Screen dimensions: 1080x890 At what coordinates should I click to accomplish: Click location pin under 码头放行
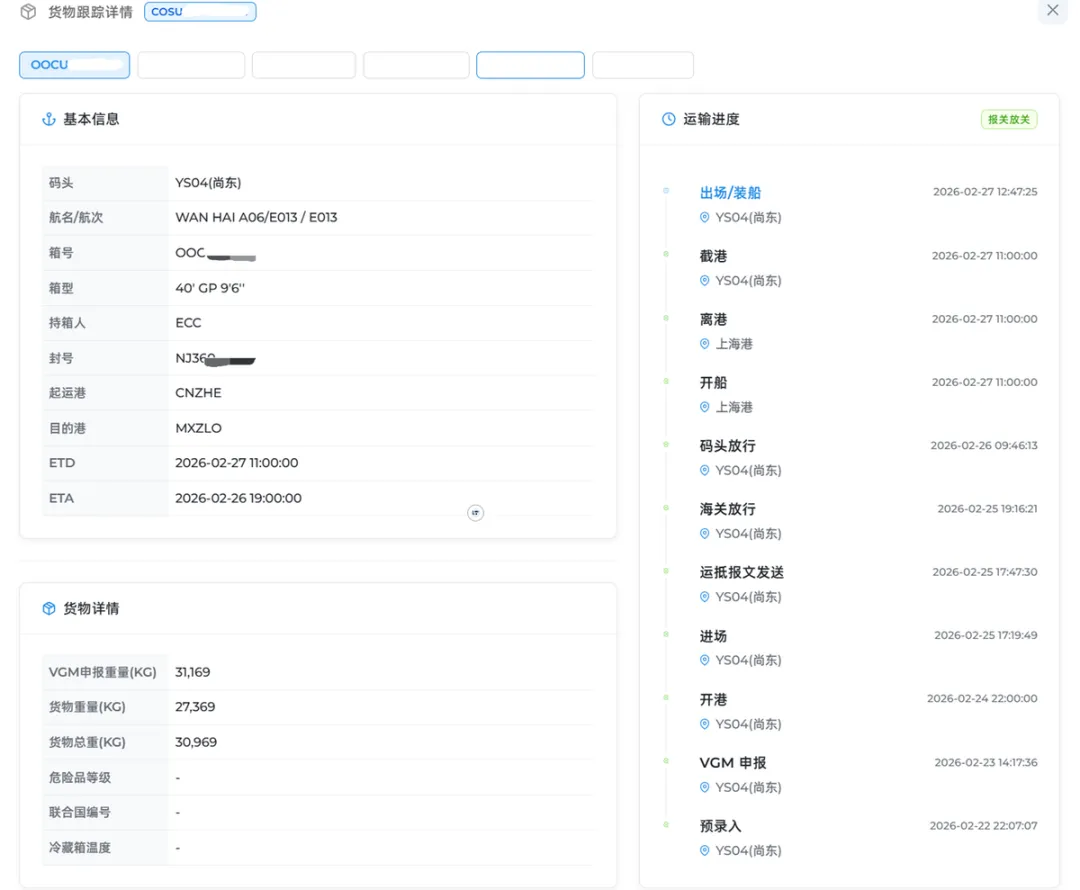(705, 470)
